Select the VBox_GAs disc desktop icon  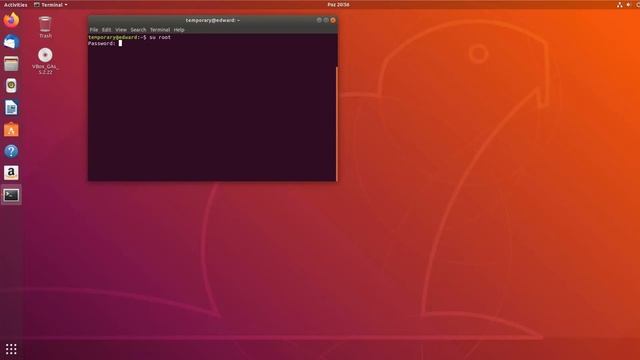(45, 61)
